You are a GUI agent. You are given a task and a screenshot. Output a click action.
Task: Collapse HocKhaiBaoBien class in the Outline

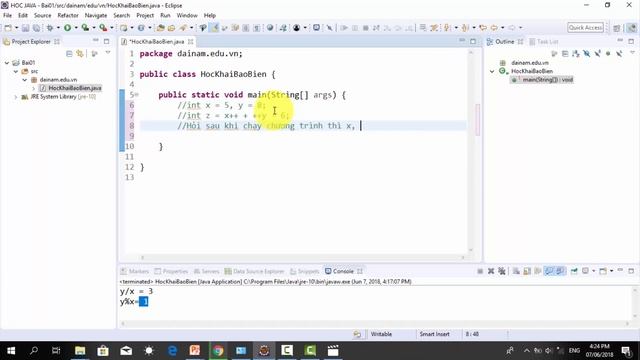pyautogui.click(x=492, y=71)
